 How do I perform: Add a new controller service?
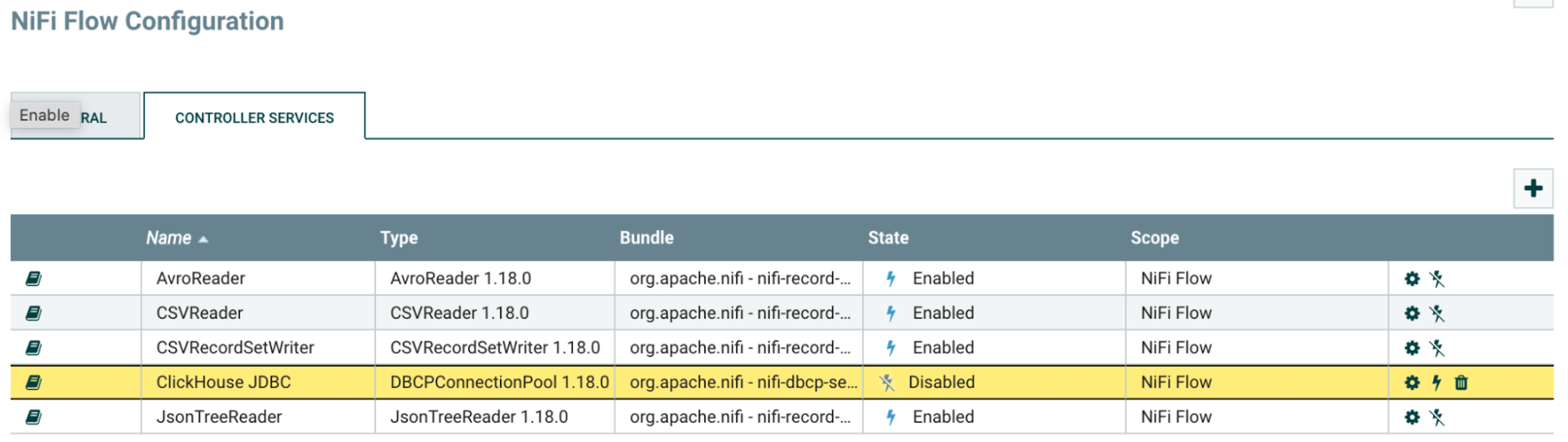coord(1533,188)
